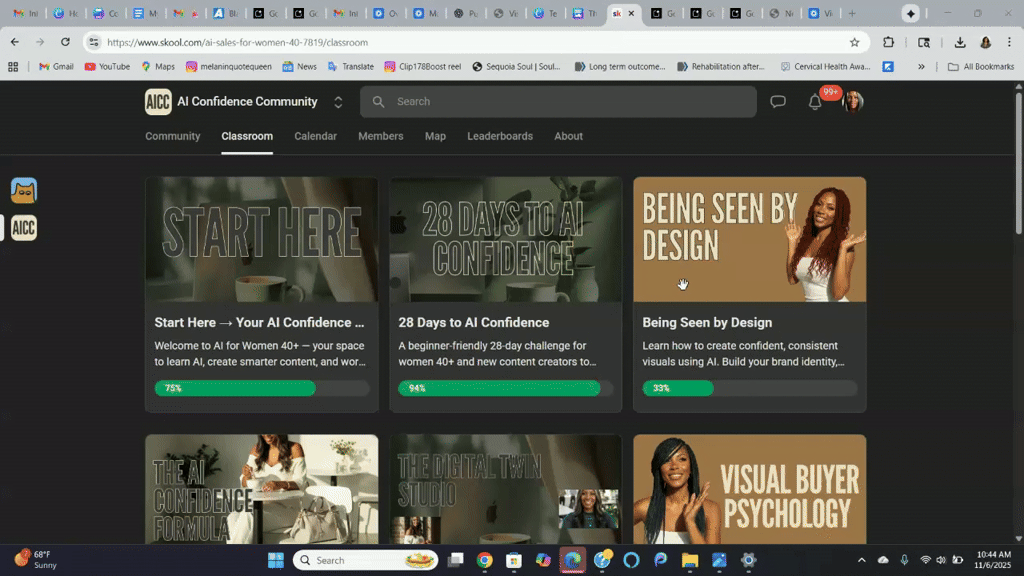Open the browser downloads icon
This screenshot has width=1024, height=576.
point(959,42)
